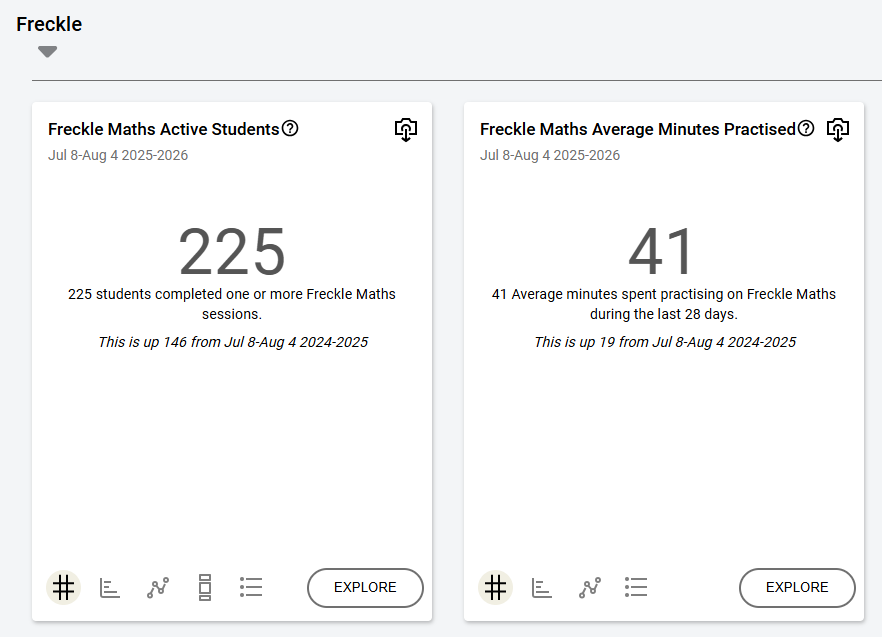Switch Average Minutes card to line chart
The height and width of the screenshot is (637, 882).
(590, 587)
